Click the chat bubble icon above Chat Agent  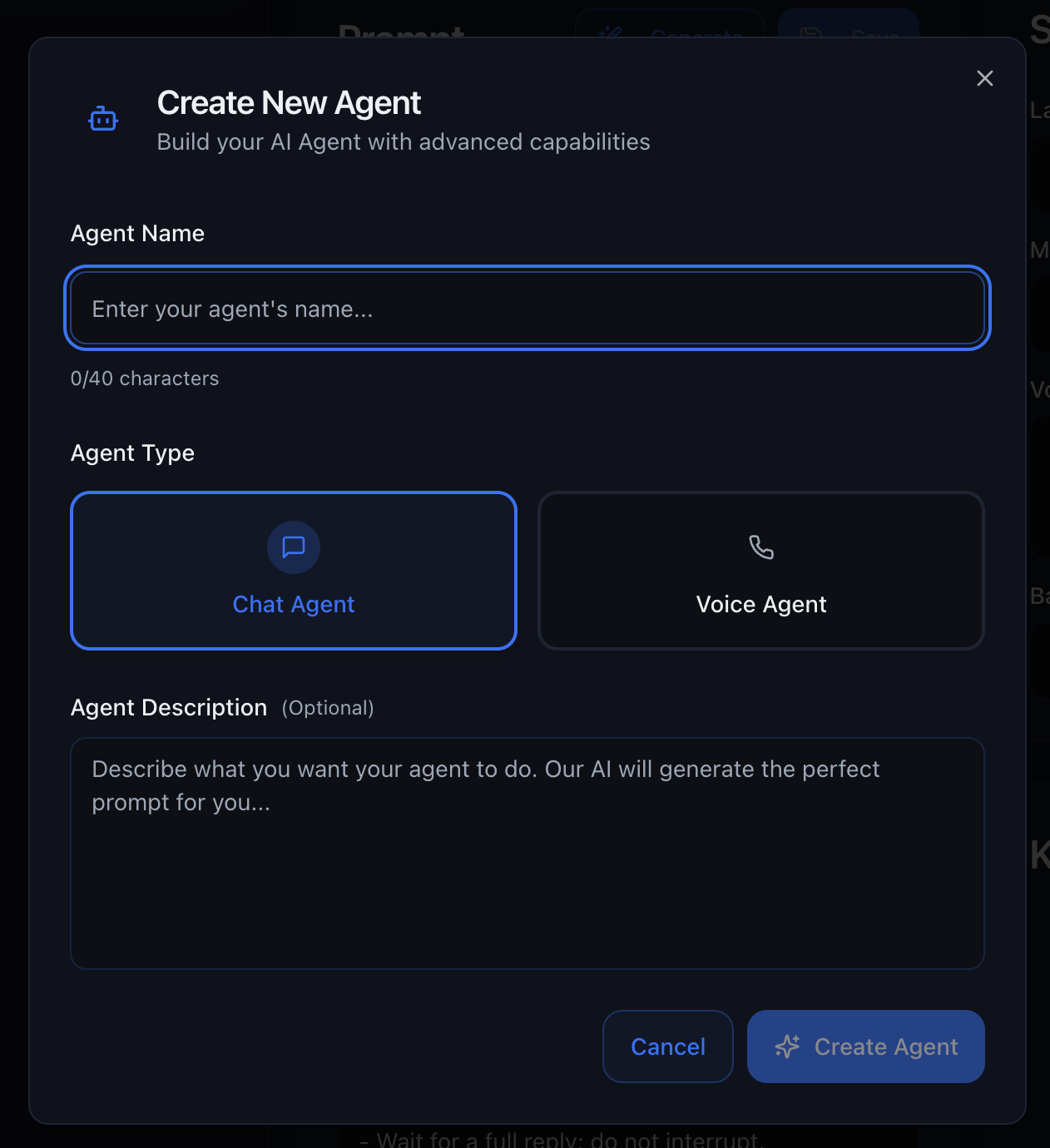tap(293, 547)
